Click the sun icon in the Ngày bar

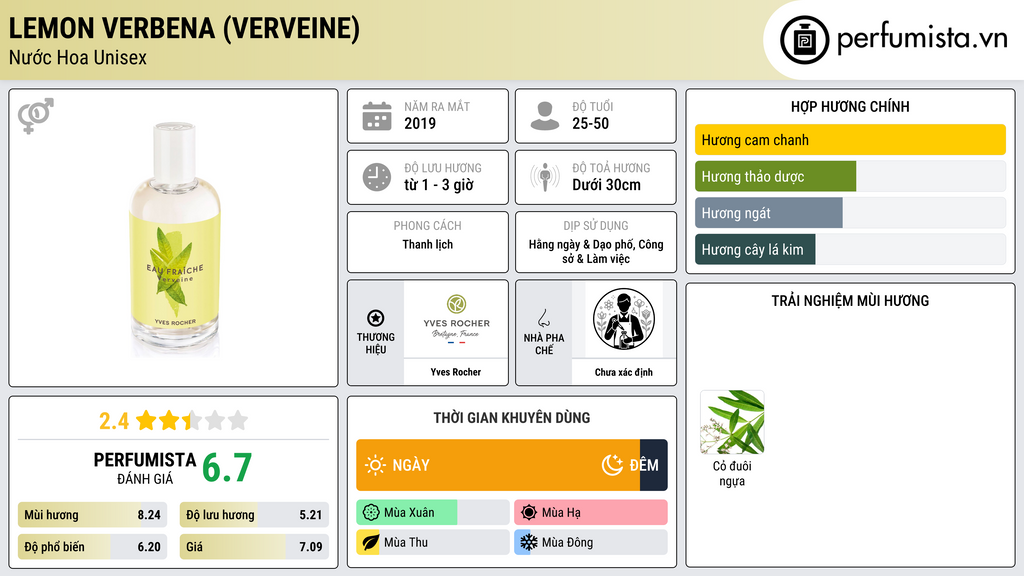click(x=375, y=465)
